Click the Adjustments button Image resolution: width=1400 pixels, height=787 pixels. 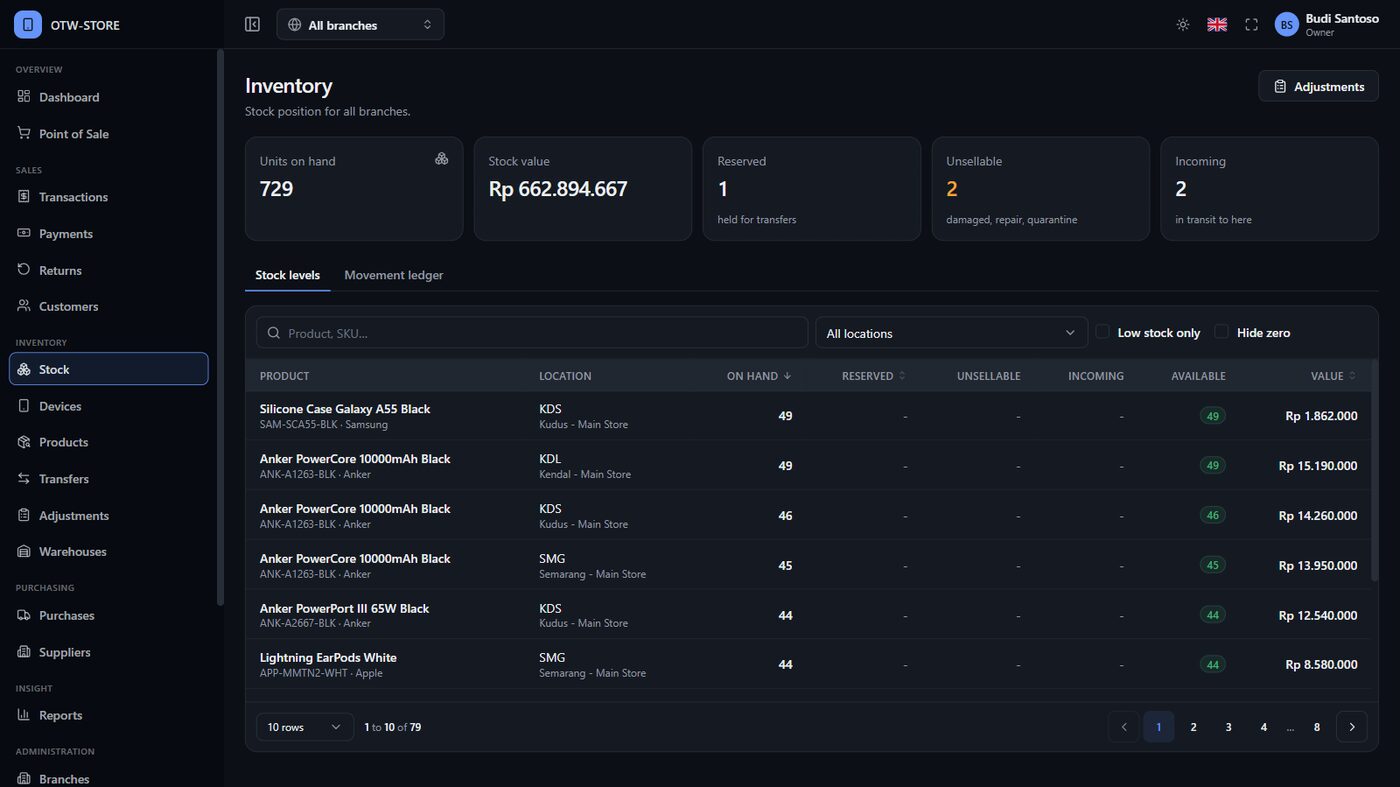pyautogui.click(x=1318, y=86)
